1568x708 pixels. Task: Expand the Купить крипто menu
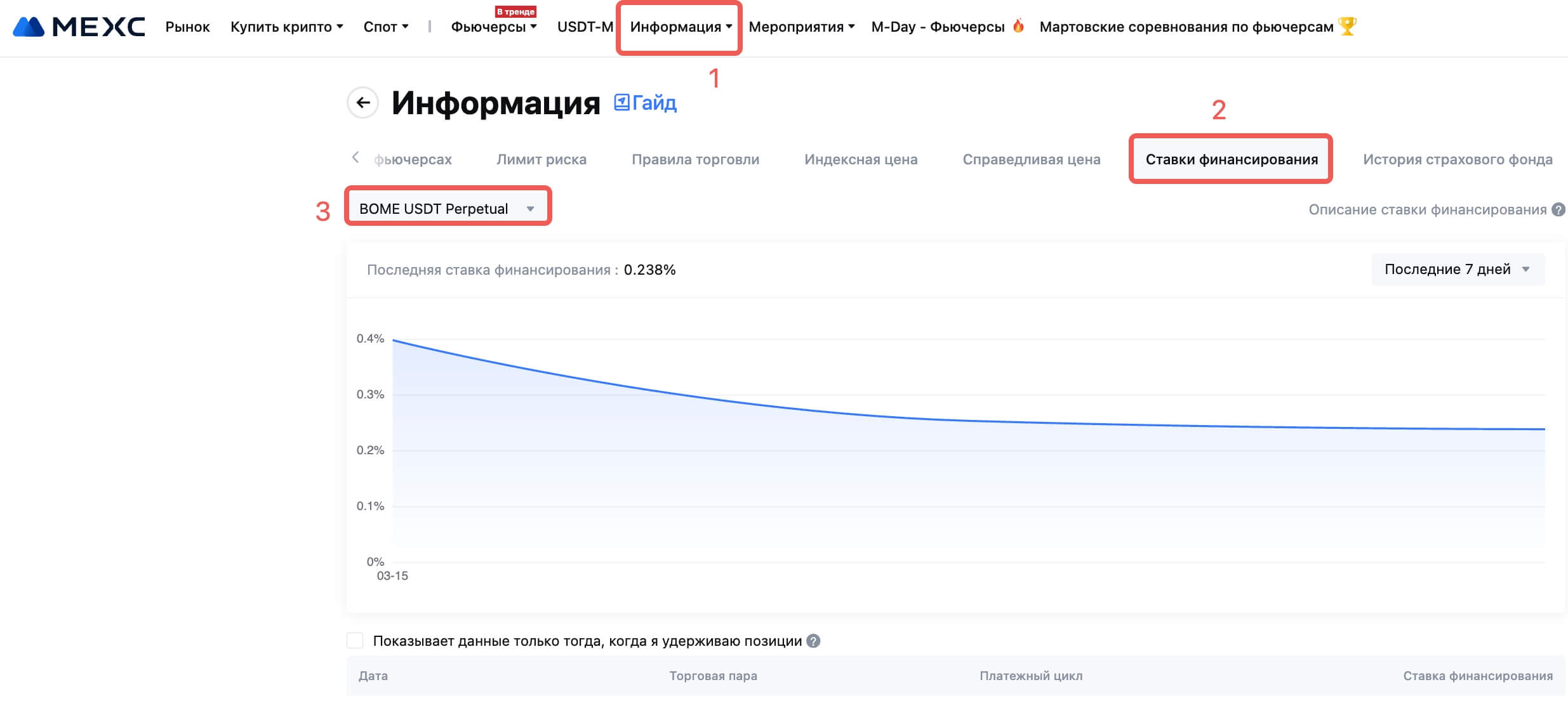tap(286, 27)
